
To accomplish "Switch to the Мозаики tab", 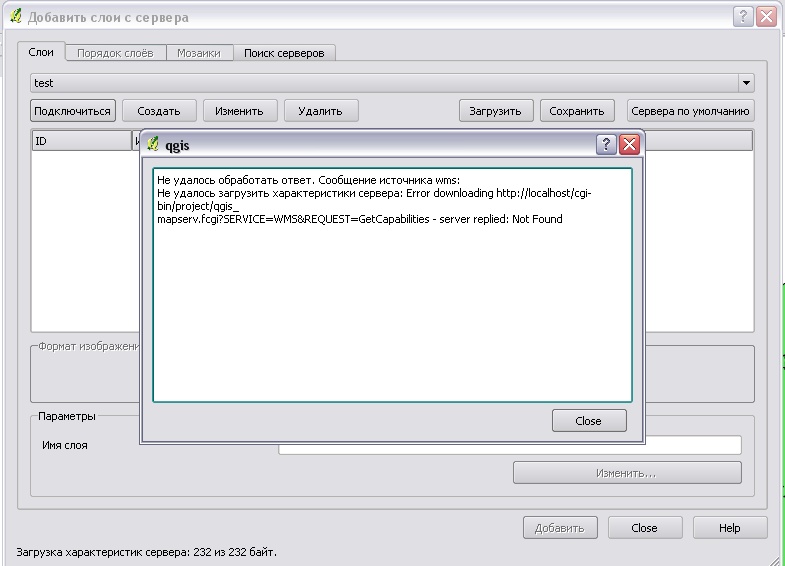I will click(x=199, y=53).
